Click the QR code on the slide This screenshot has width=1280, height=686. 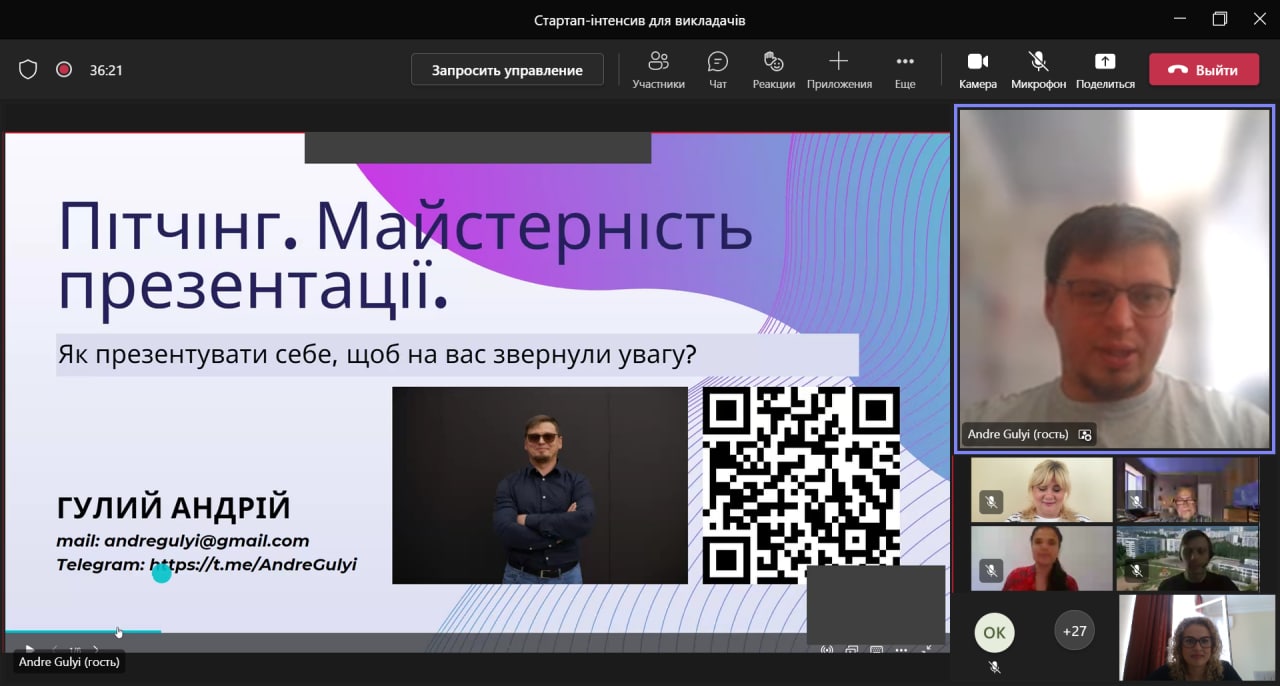point(801,485)
